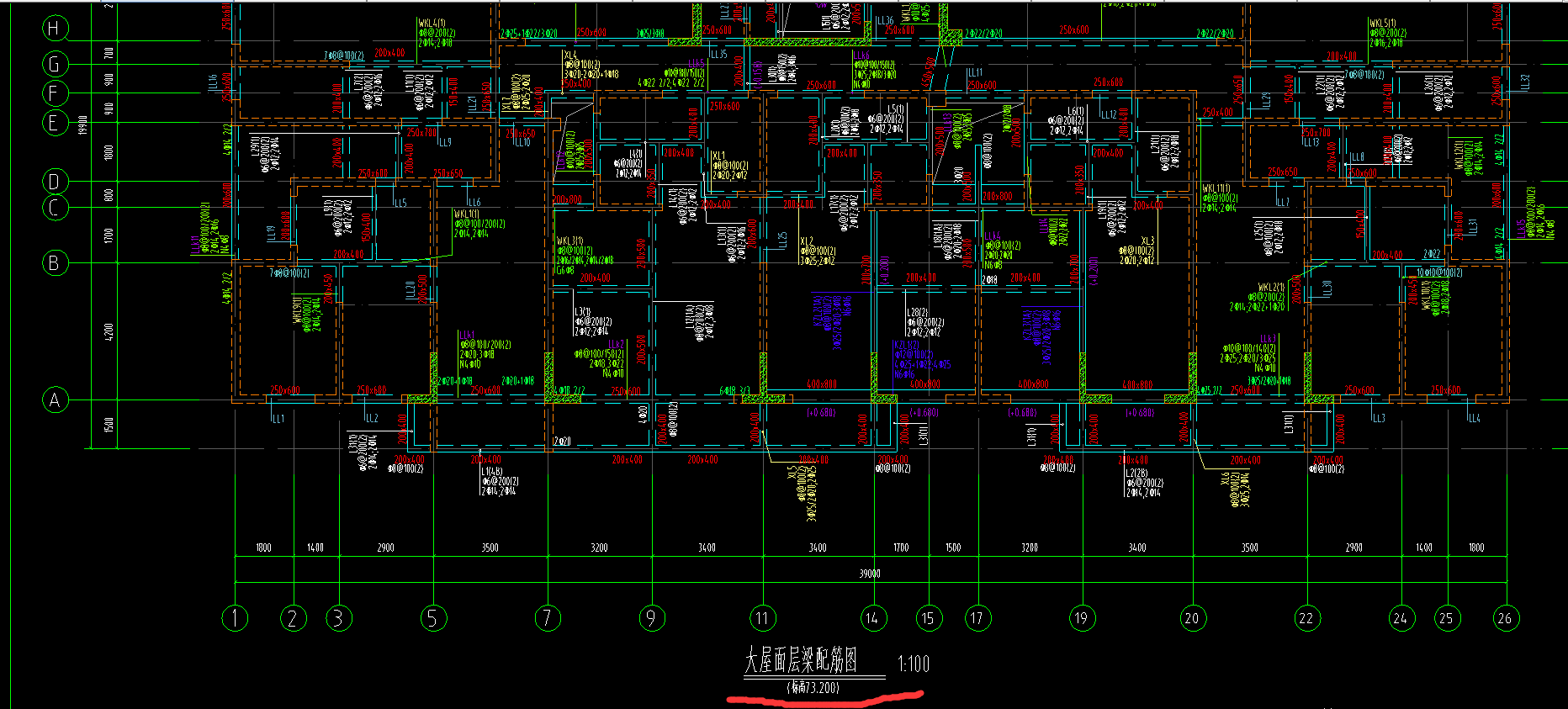The image size is (1568, 709).
Task: Select the yellow beam label XL3
Action: click(x=1147, y=241)
